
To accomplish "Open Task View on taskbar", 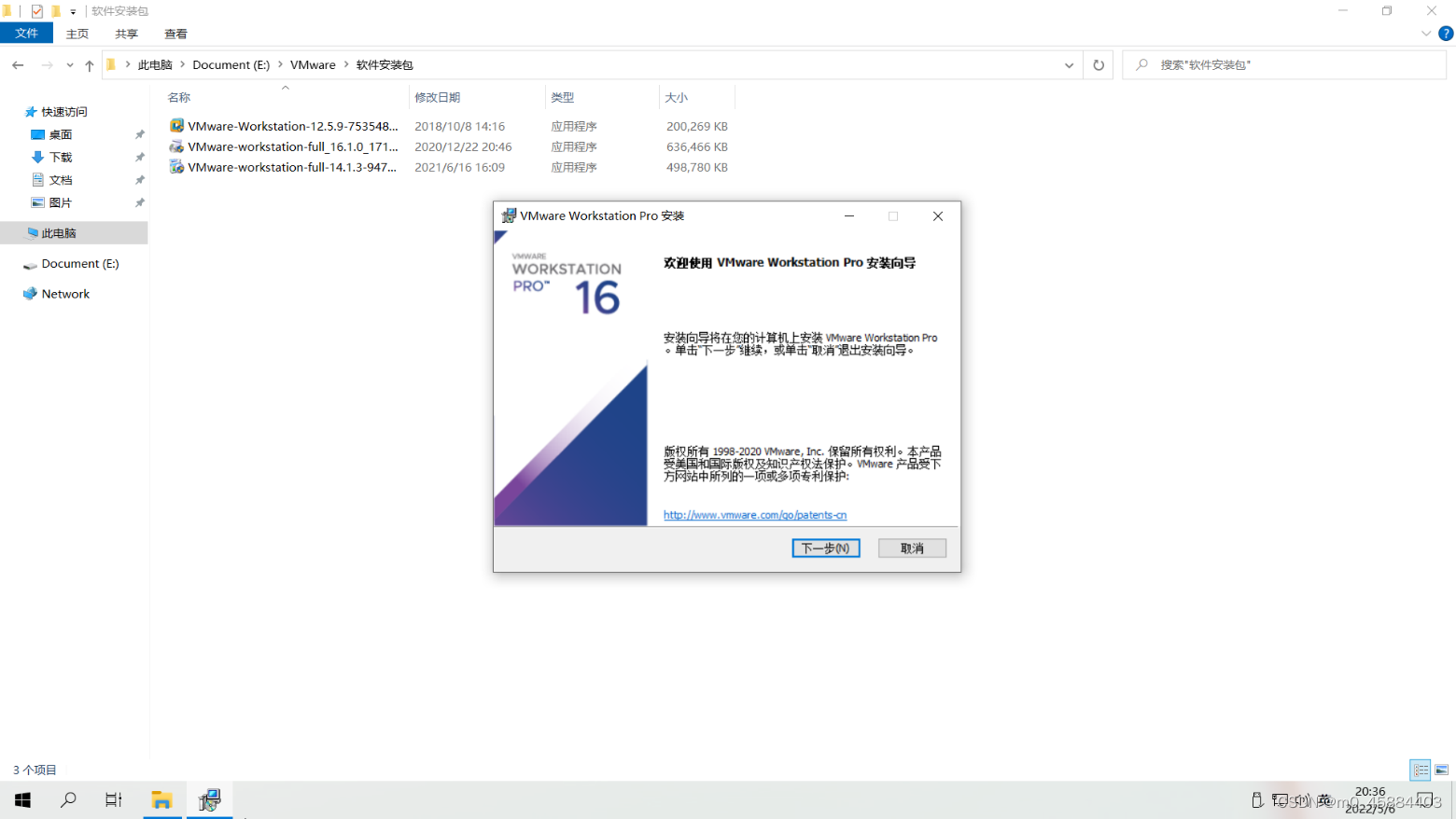I will click(x=113, y=800).
